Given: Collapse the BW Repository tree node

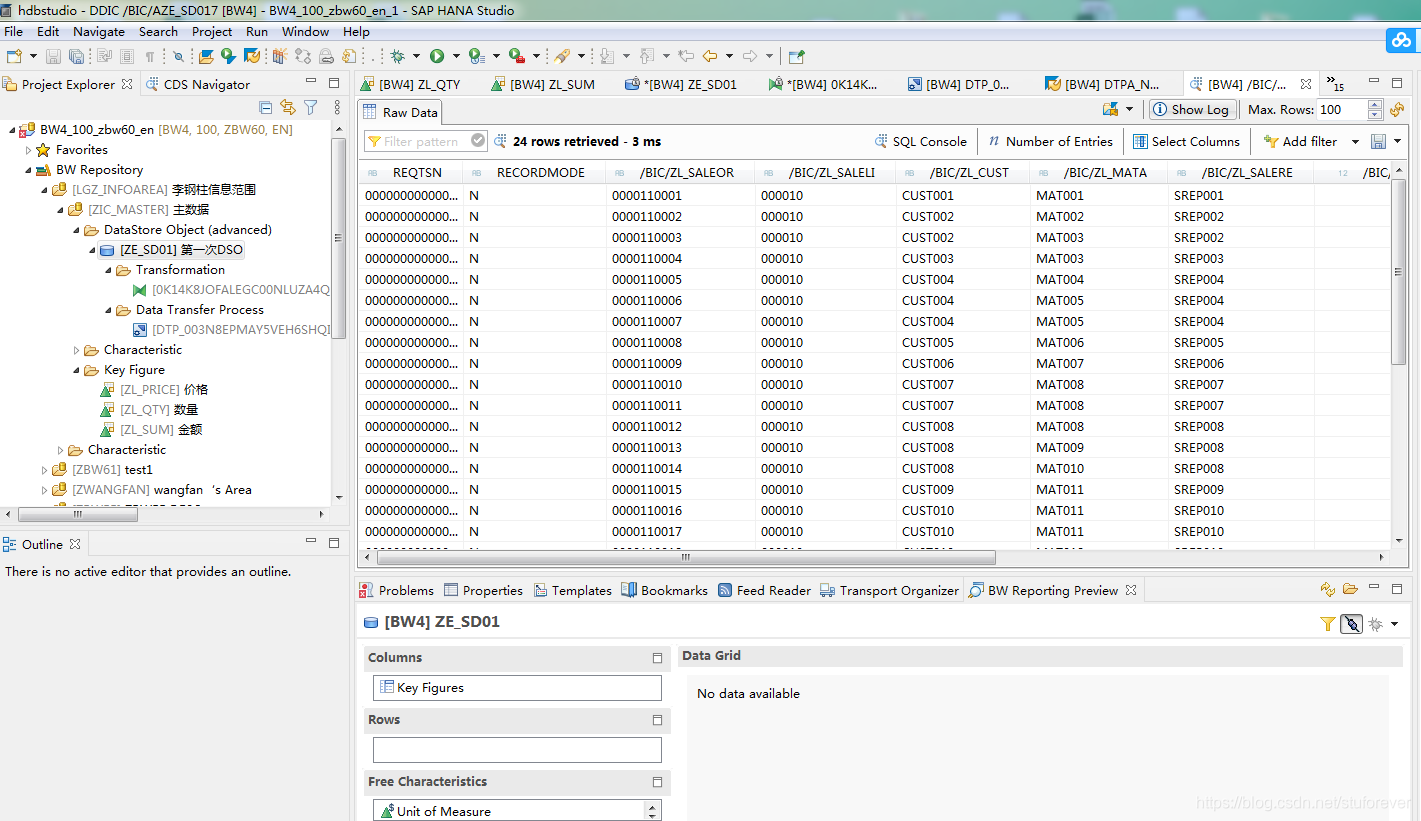Looking at the screenshot, I should click(x=28, y=170).
